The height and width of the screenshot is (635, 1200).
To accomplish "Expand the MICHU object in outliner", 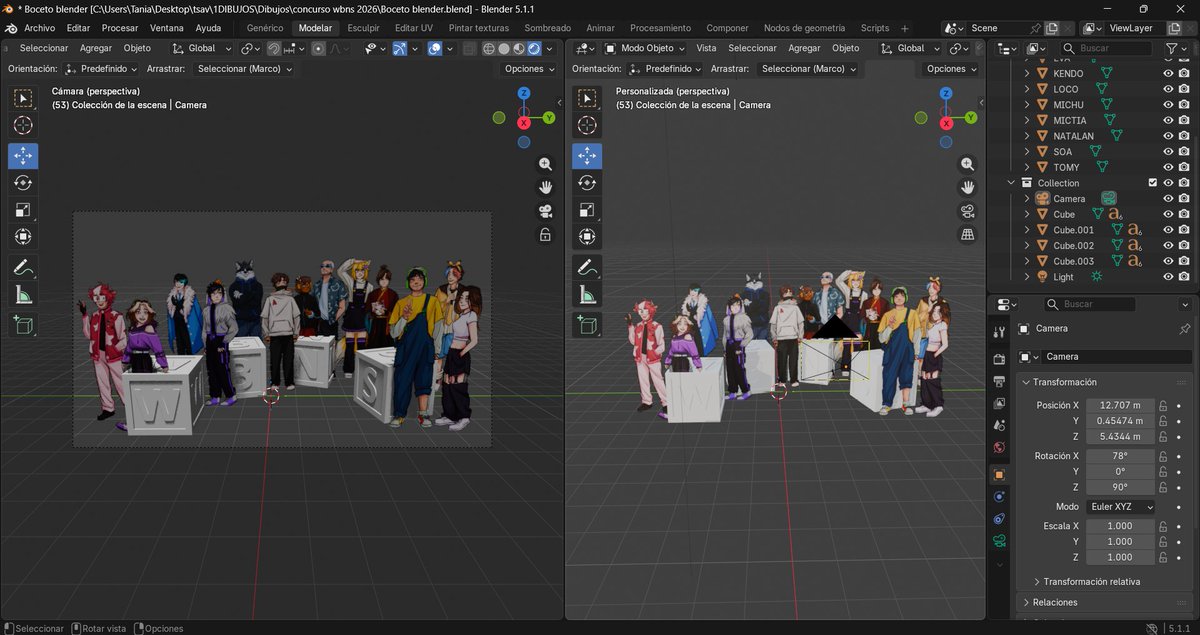I will [x=1027, y=105].
